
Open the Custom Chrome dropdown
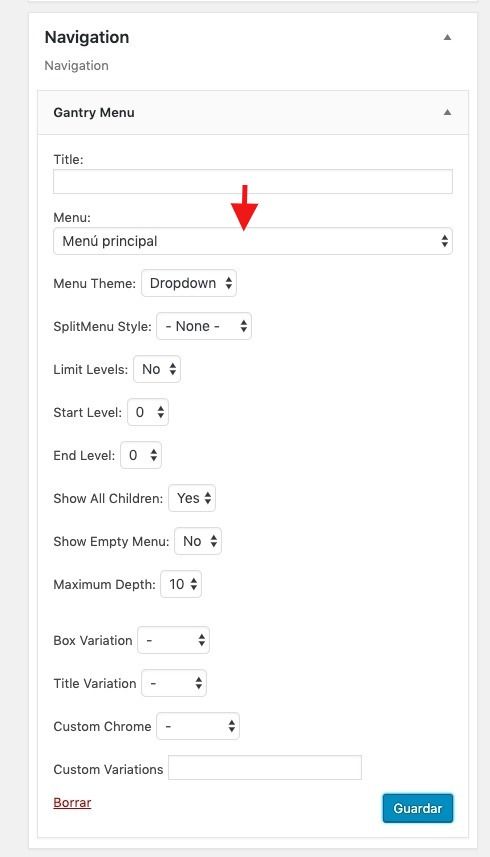pos(198,727)
